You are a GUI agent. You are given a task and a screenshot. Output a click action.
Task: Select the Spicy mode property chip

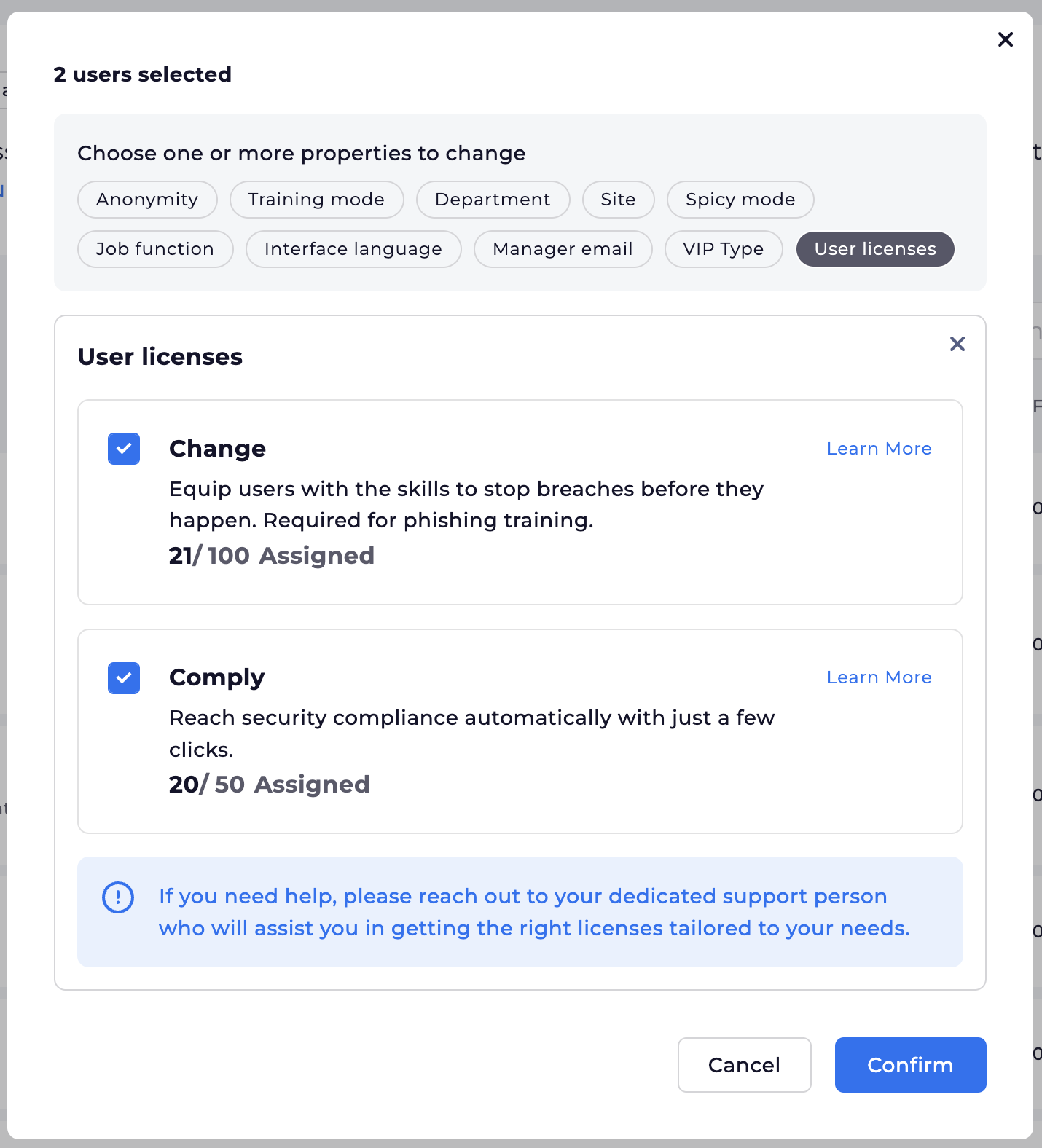coord(740,200)
